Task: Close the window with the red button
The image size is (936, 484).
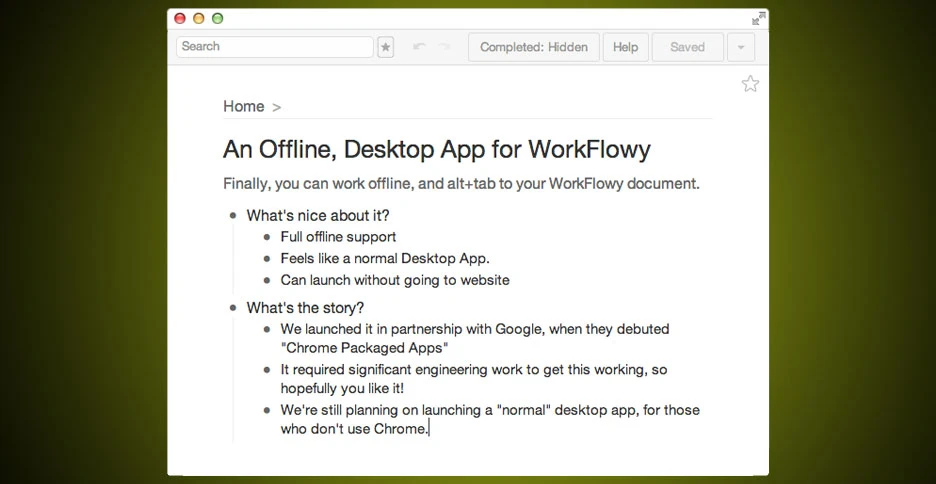Action: pos(180,19)
